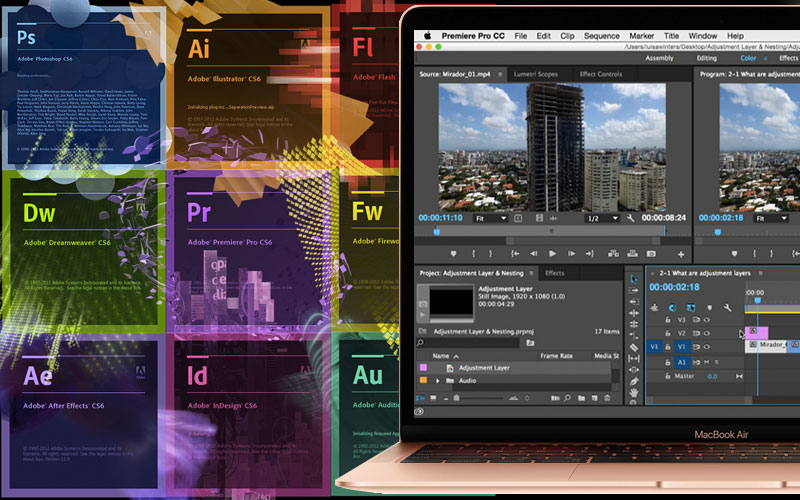Select the Slip tool
Image resolution: width=800 pixels, height=500 pixels.
pyautogui.click(x=634, y=359)
